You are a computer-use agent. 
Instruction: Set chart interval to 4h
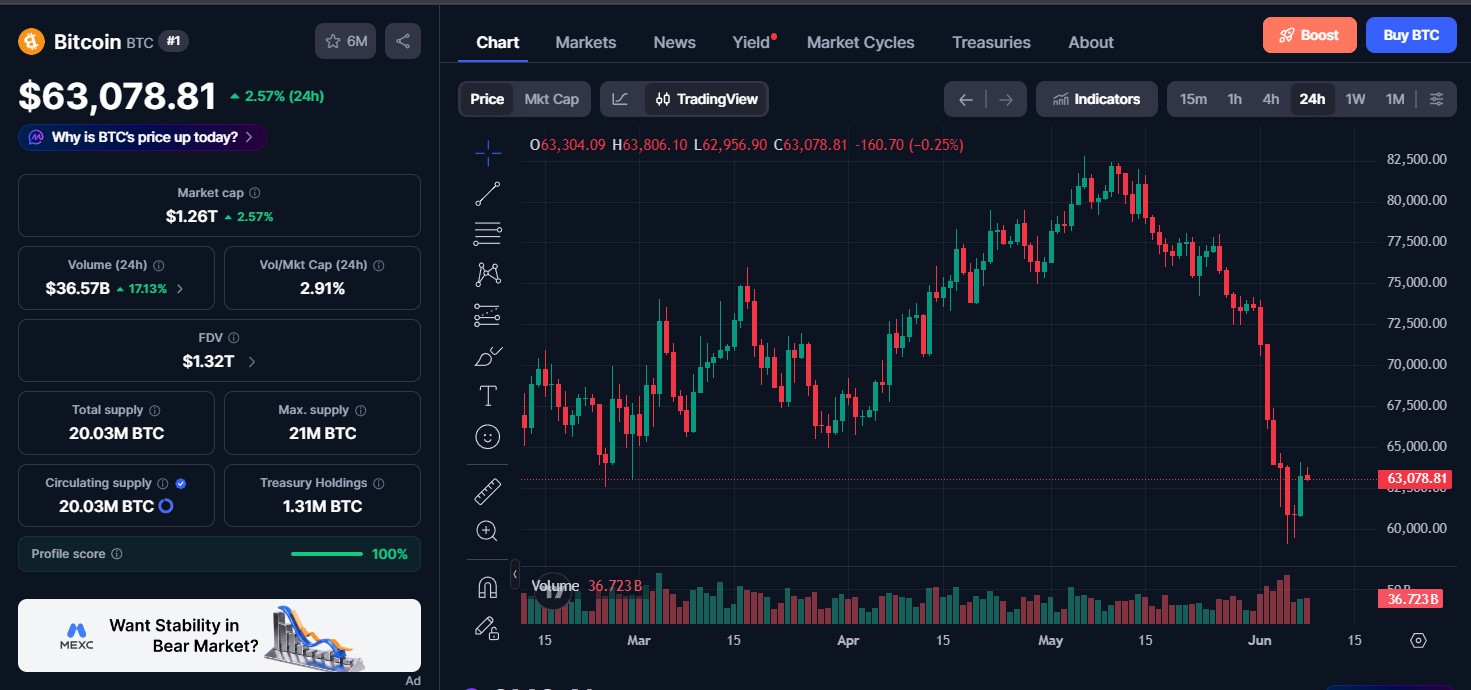[x=1271, y=99]
